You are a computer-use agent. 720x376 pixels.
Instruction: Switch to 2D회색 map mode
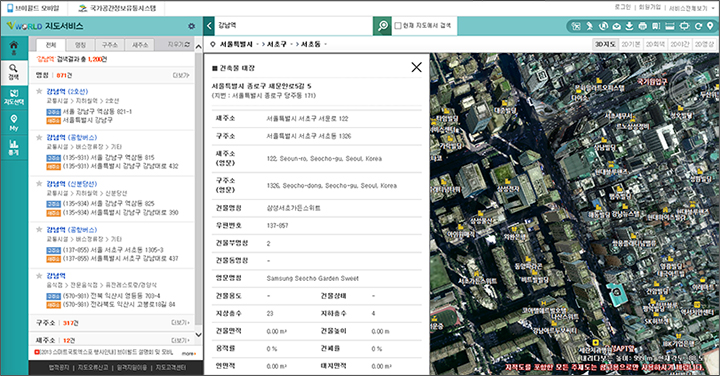pyautogui.click(x=655, y=44)
